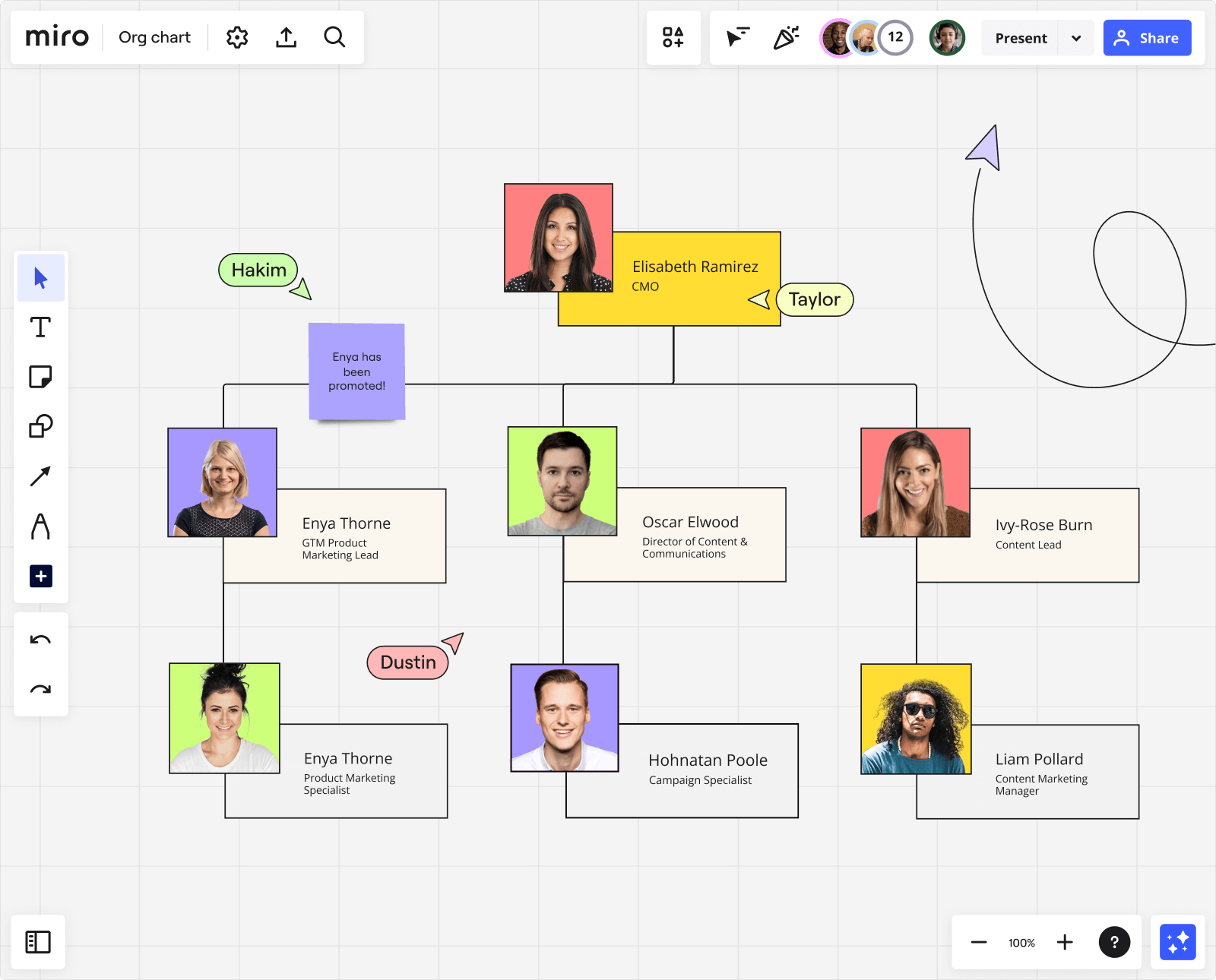Click the Miro logo
Viewport: 1216px width, 980px height.
click(57, 36)
